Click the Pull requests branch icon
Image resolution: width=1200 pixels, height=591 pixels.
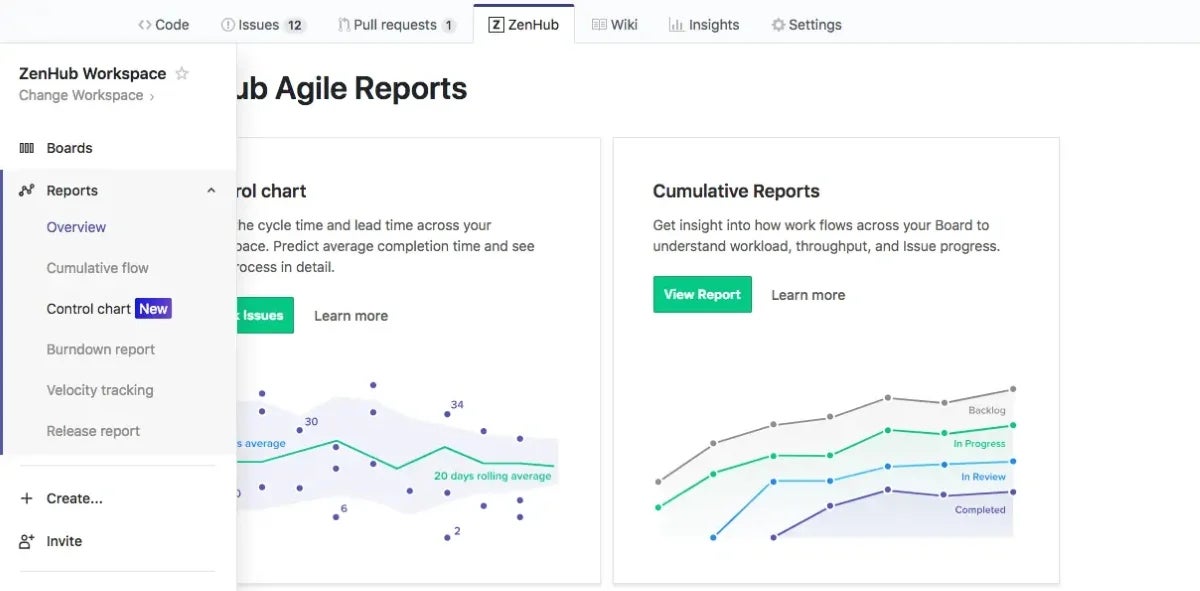point(341,24)
